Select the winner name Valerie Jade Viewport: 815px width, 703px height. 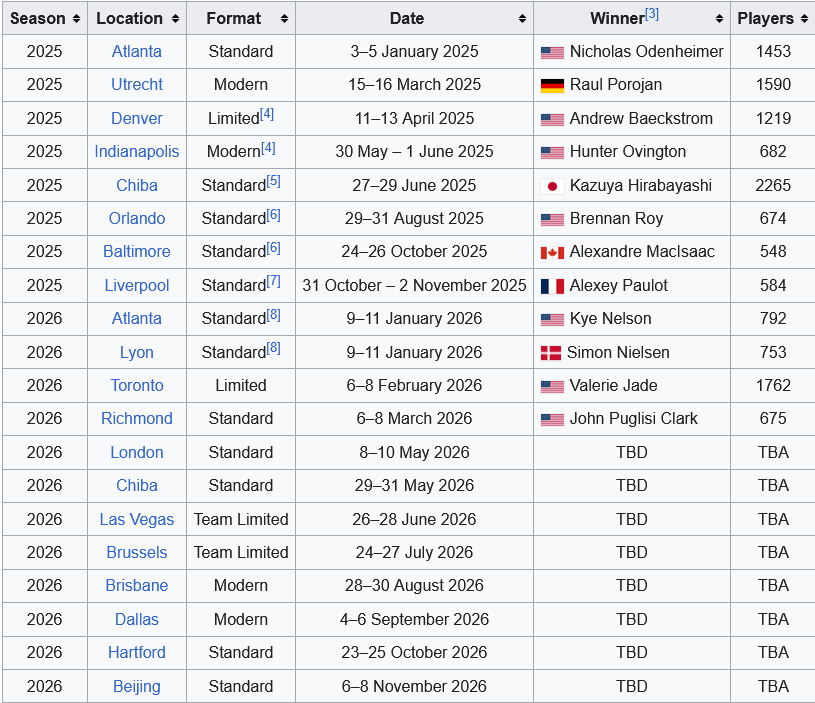(x=613, y=385)
